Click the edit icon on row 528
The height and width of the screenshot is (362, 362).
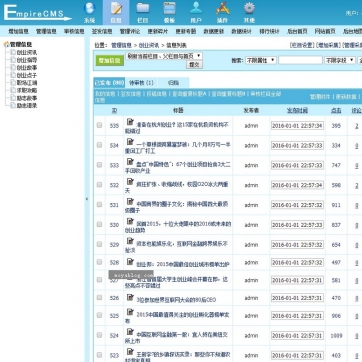point(130,262)
